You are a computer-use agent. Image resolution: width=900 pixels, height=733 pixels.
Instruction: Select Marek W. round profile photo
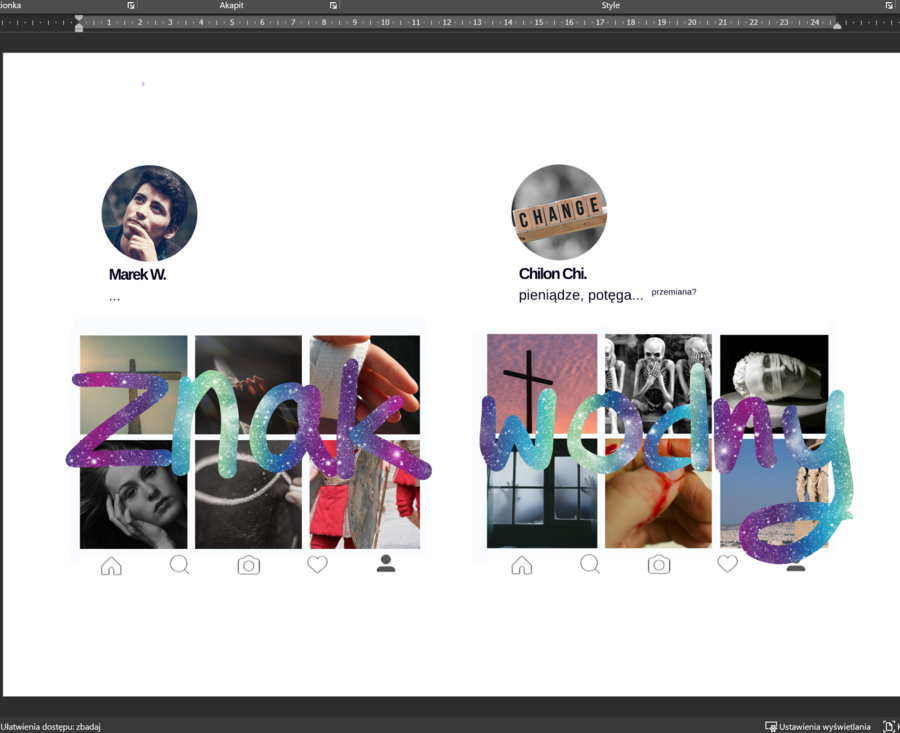pos(149,213)
